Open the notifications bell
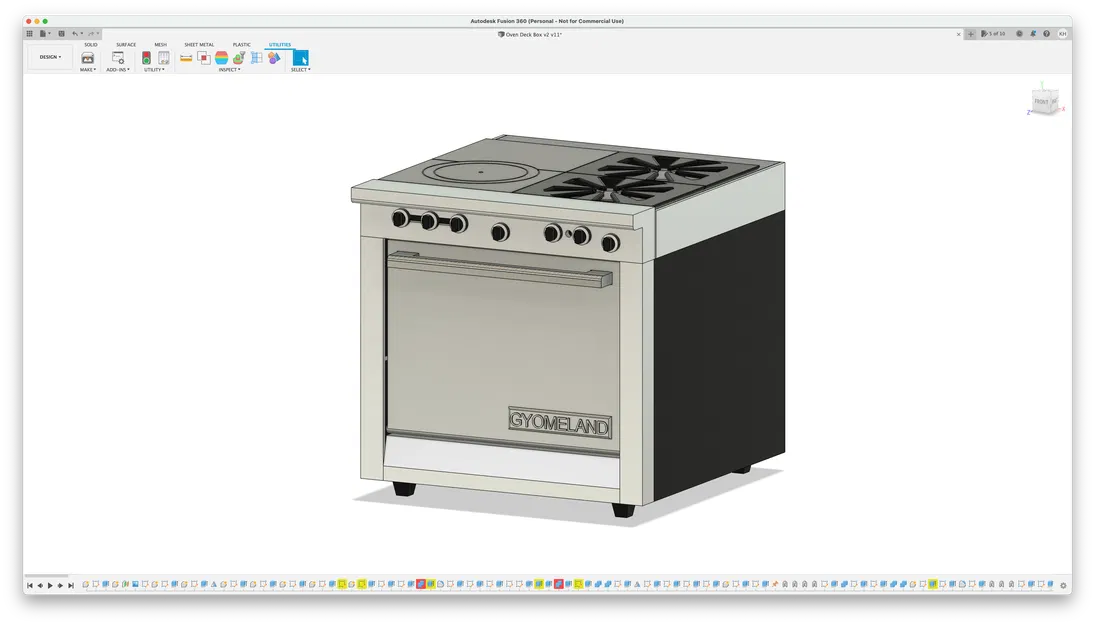Screen dimensions: 1095x625 [1033, 34]
